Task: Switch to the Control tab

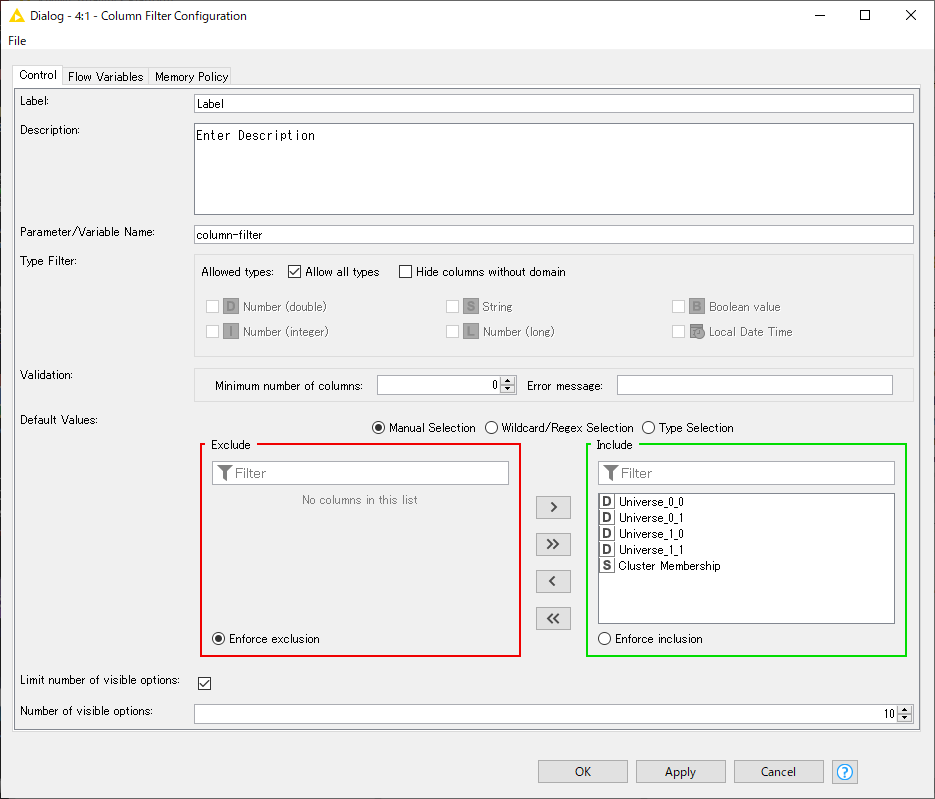Action: 38,75
